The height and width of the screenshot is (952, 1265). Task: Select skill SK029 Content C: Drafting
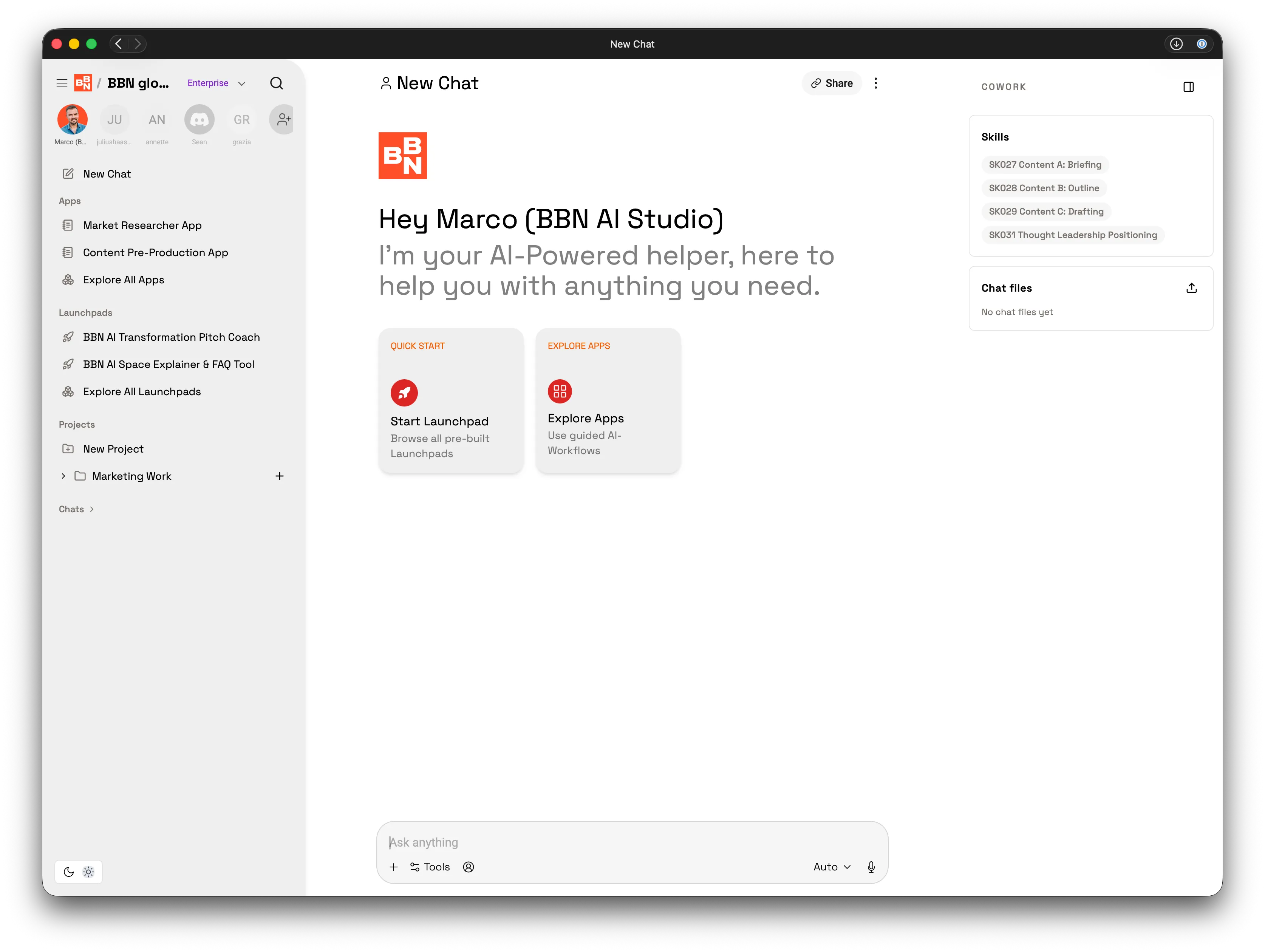(1046, 212)
